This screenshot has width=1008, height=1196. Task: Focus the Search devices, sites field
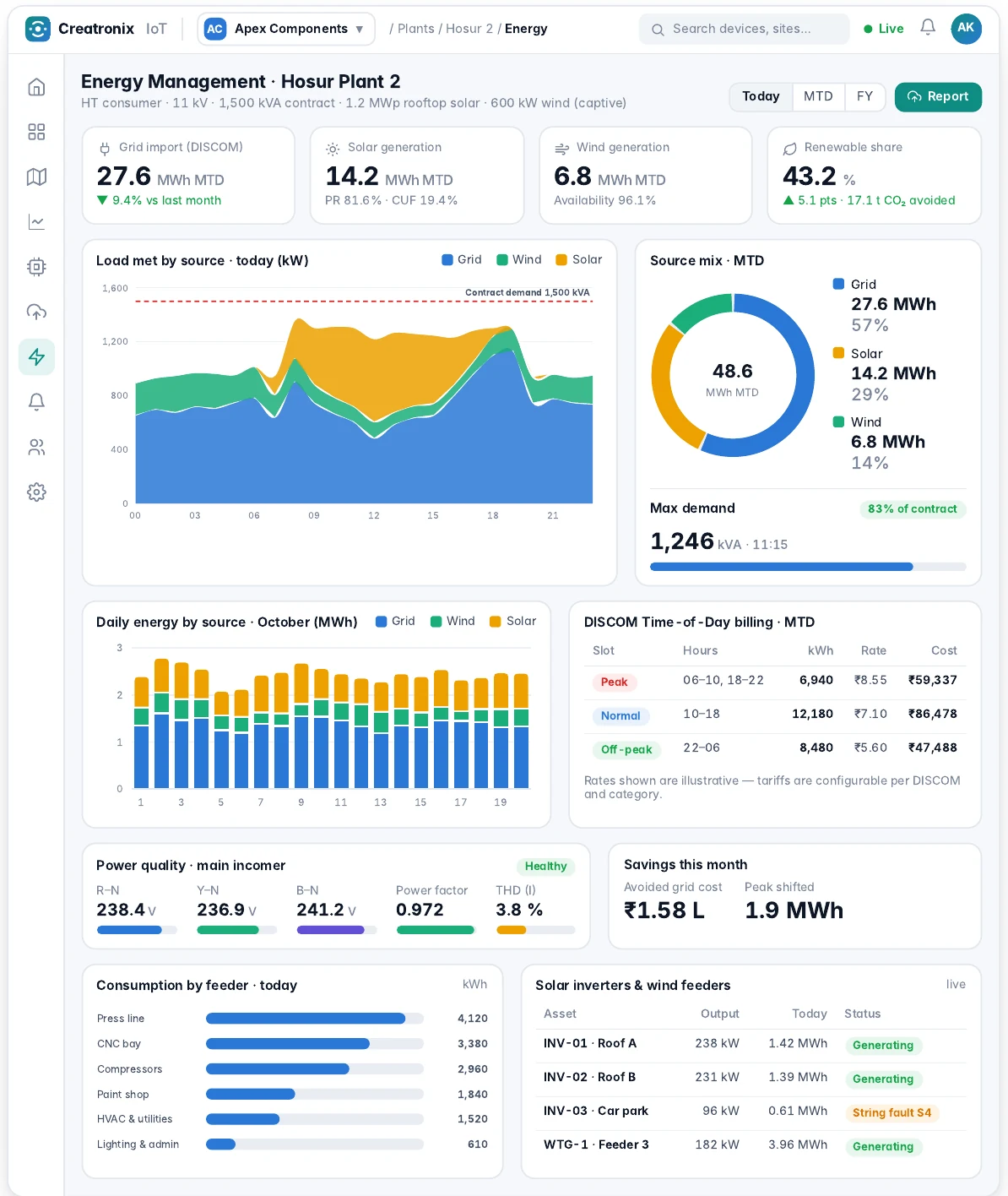[745, 29]
